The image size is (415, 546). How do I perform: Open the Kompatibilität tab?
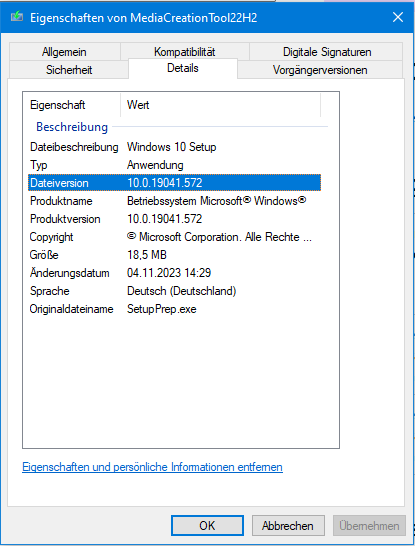tap(185, 52)
